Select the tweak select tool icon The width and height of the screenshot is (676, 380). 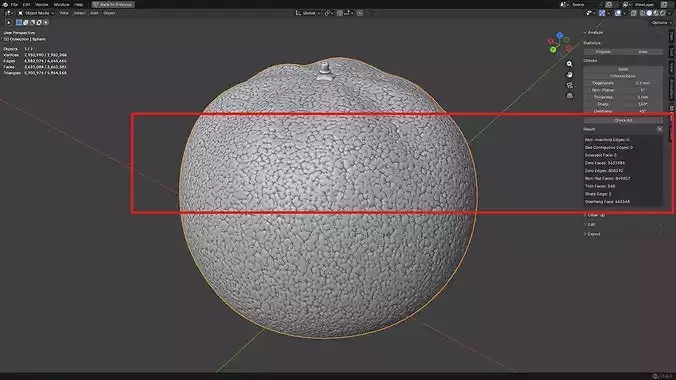pyautogui.click(x=8, y=22)
